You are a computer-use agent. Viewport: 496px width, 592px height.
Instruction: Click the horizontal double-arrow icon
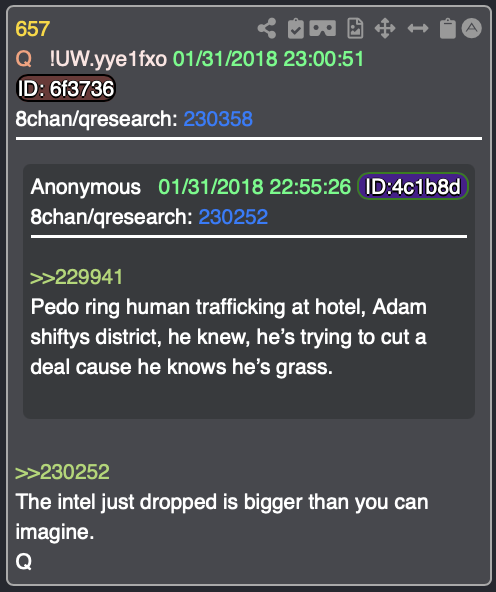(418, 28)
